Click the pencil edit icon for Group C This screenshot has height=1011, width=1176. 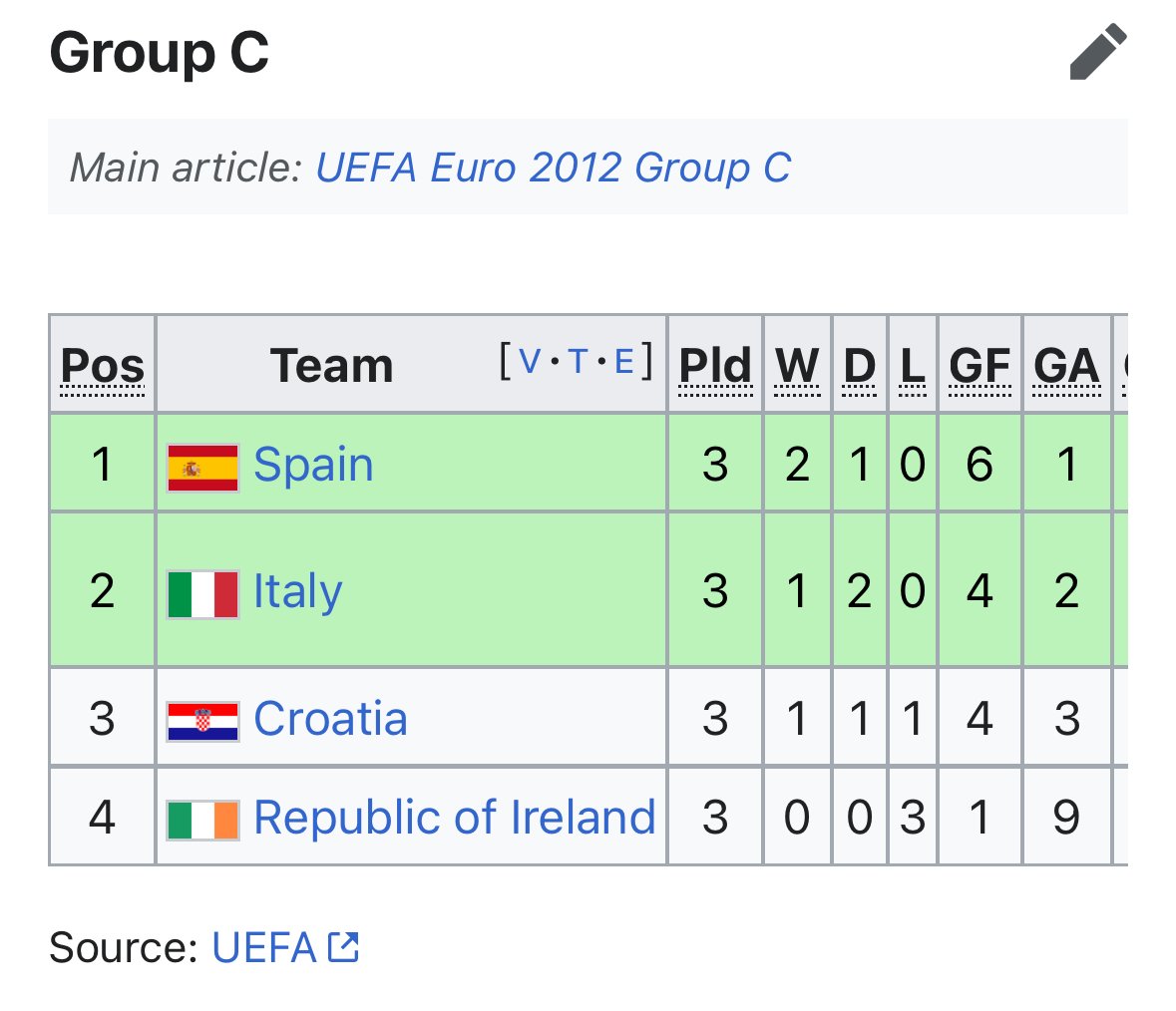[1097, 53]
